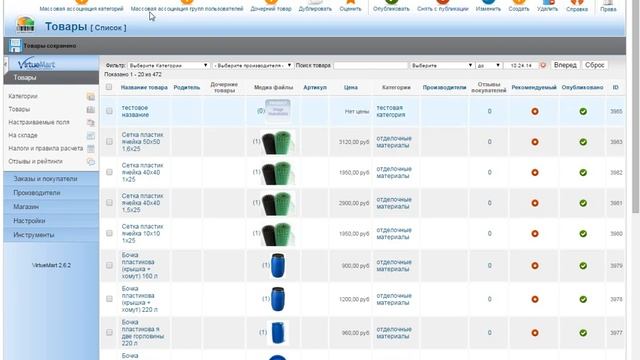The height and width of the screenshot is (360, 640).
Task: Click the Дочерний товар toolbar button
Action: click(x=271, y=6)
